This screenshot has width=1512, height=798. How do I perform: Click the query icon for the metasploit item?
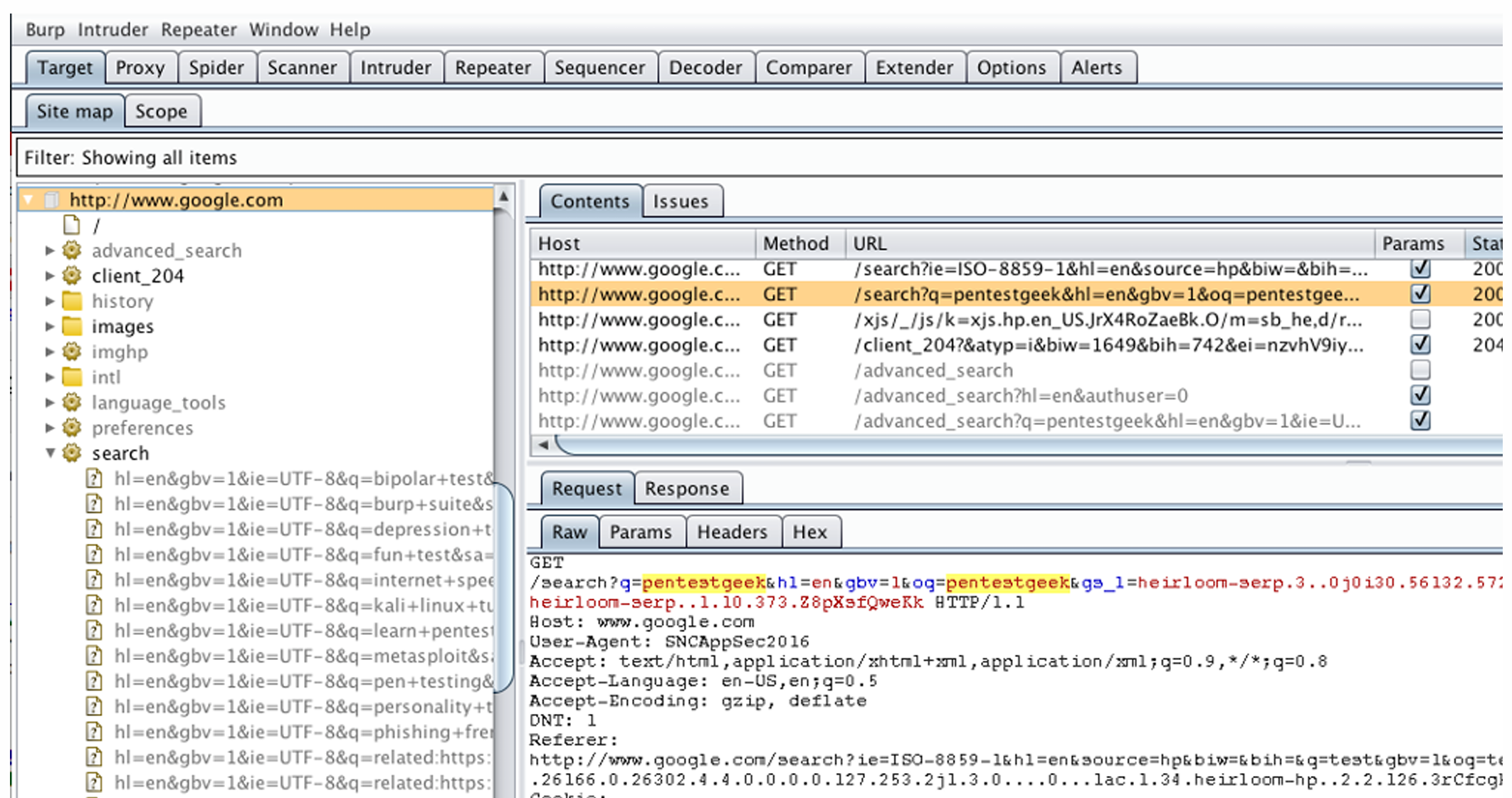coord(94,656)
